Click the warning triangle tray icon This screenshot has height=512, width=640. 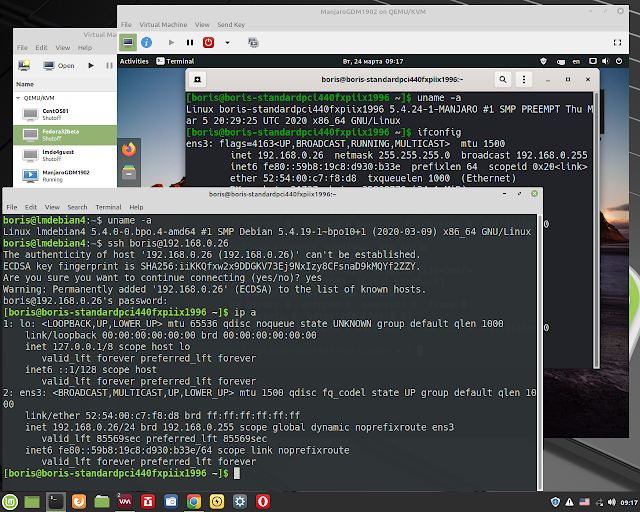[569, 502]
